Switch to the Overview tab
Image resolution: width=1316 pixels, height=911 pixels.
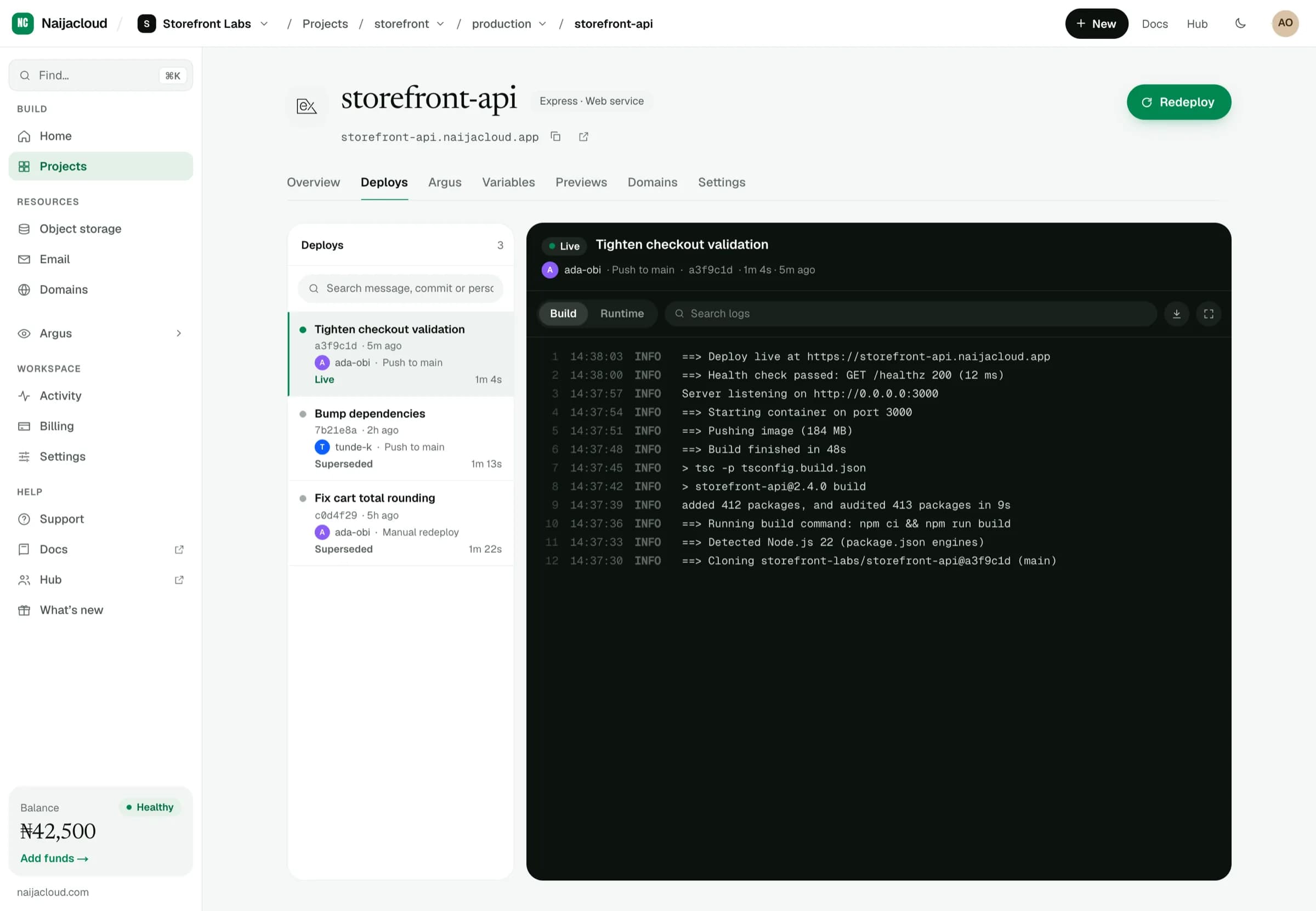313,182
